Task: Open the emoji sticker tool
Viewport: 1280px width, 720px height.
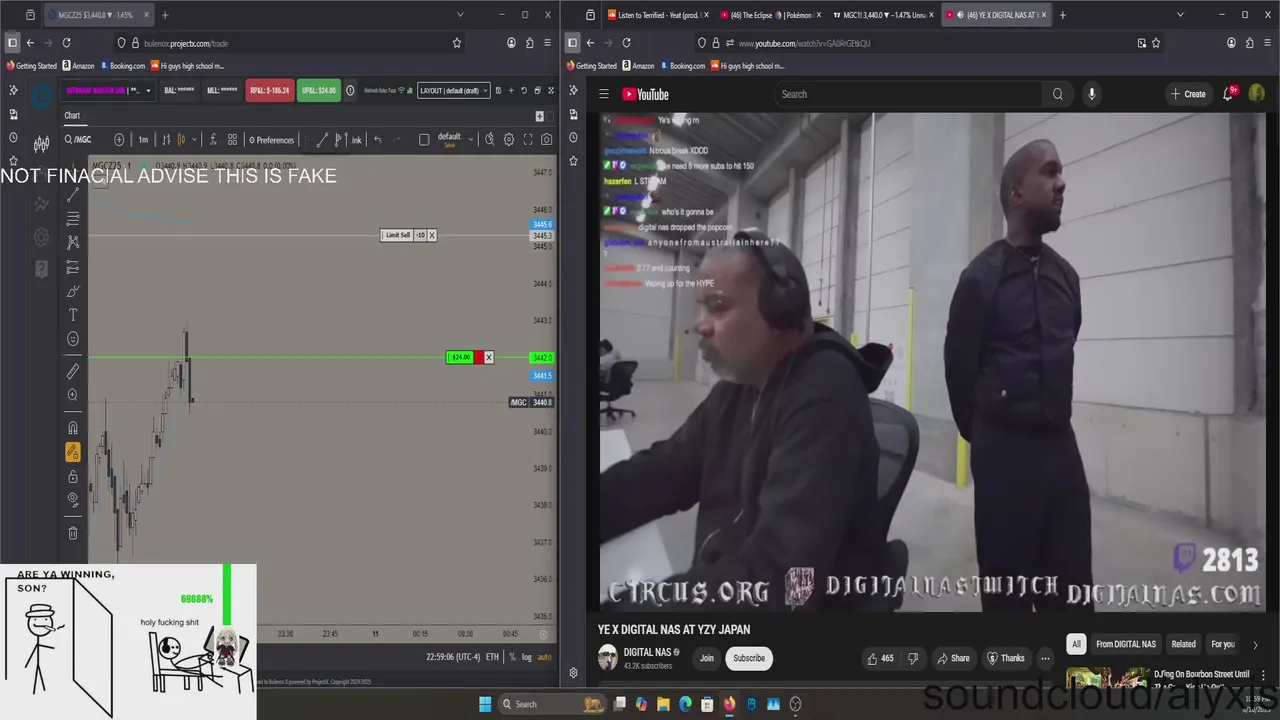Action: pos(73,339)
